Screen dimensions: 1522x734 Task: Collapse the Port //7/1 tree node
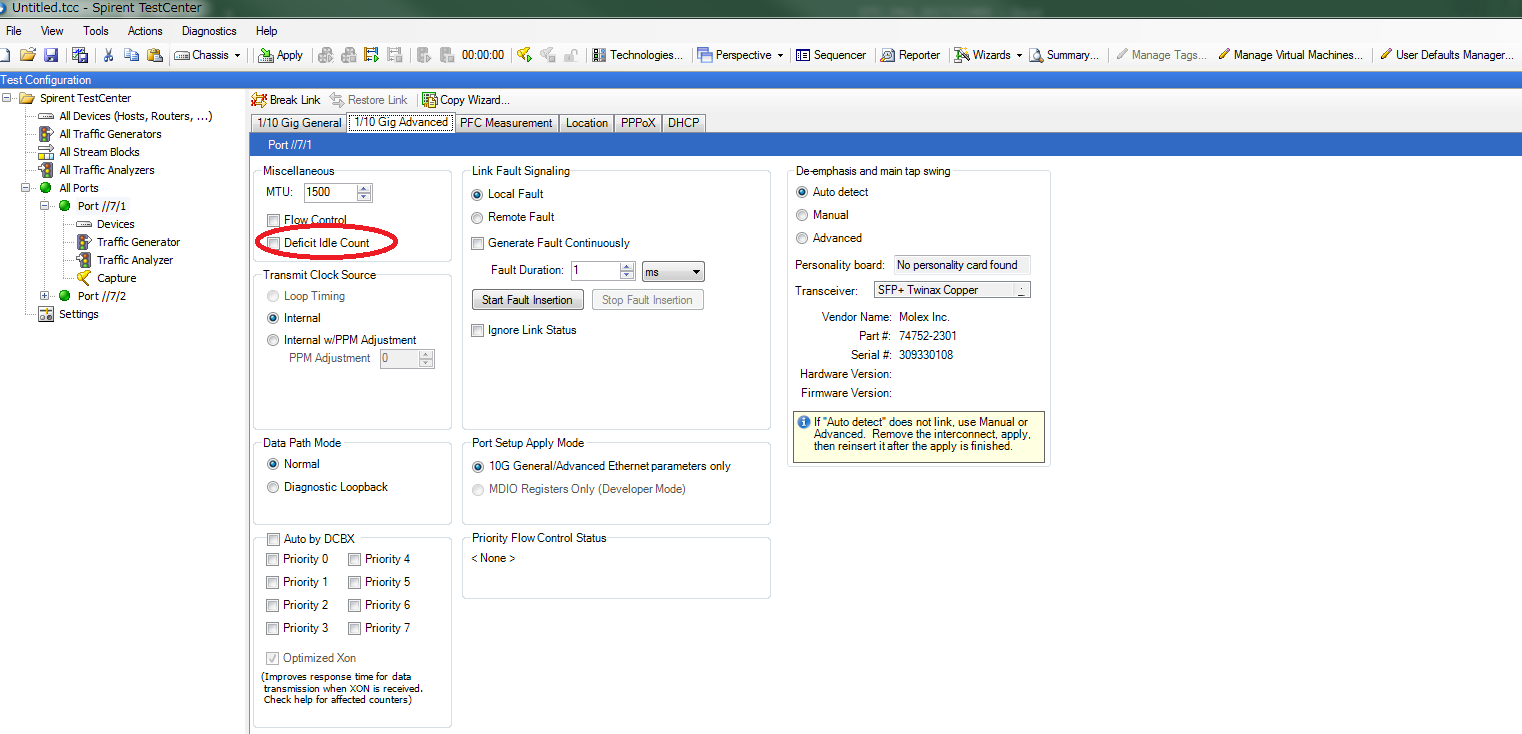pos(45,206)
